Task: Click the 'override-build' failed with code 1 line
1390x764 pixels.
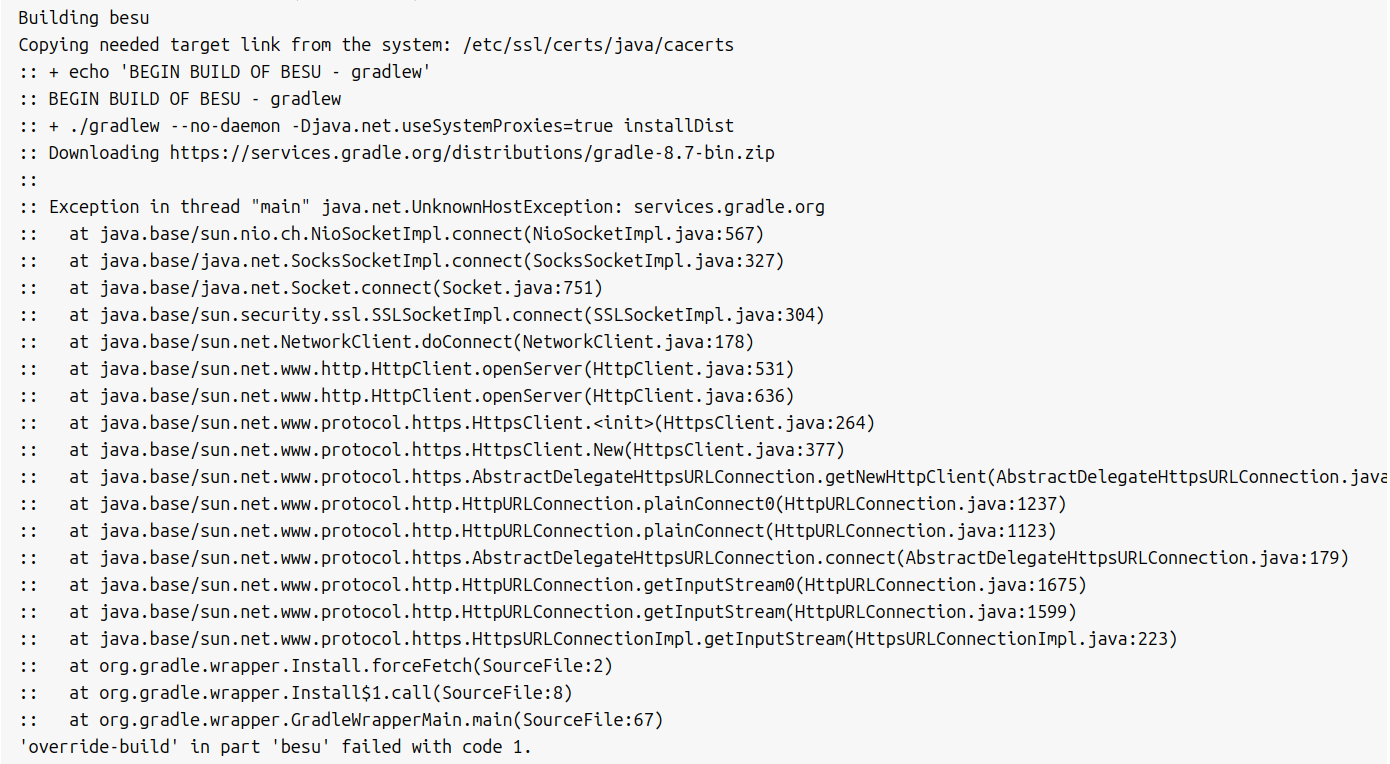Action: coord(275,747)
